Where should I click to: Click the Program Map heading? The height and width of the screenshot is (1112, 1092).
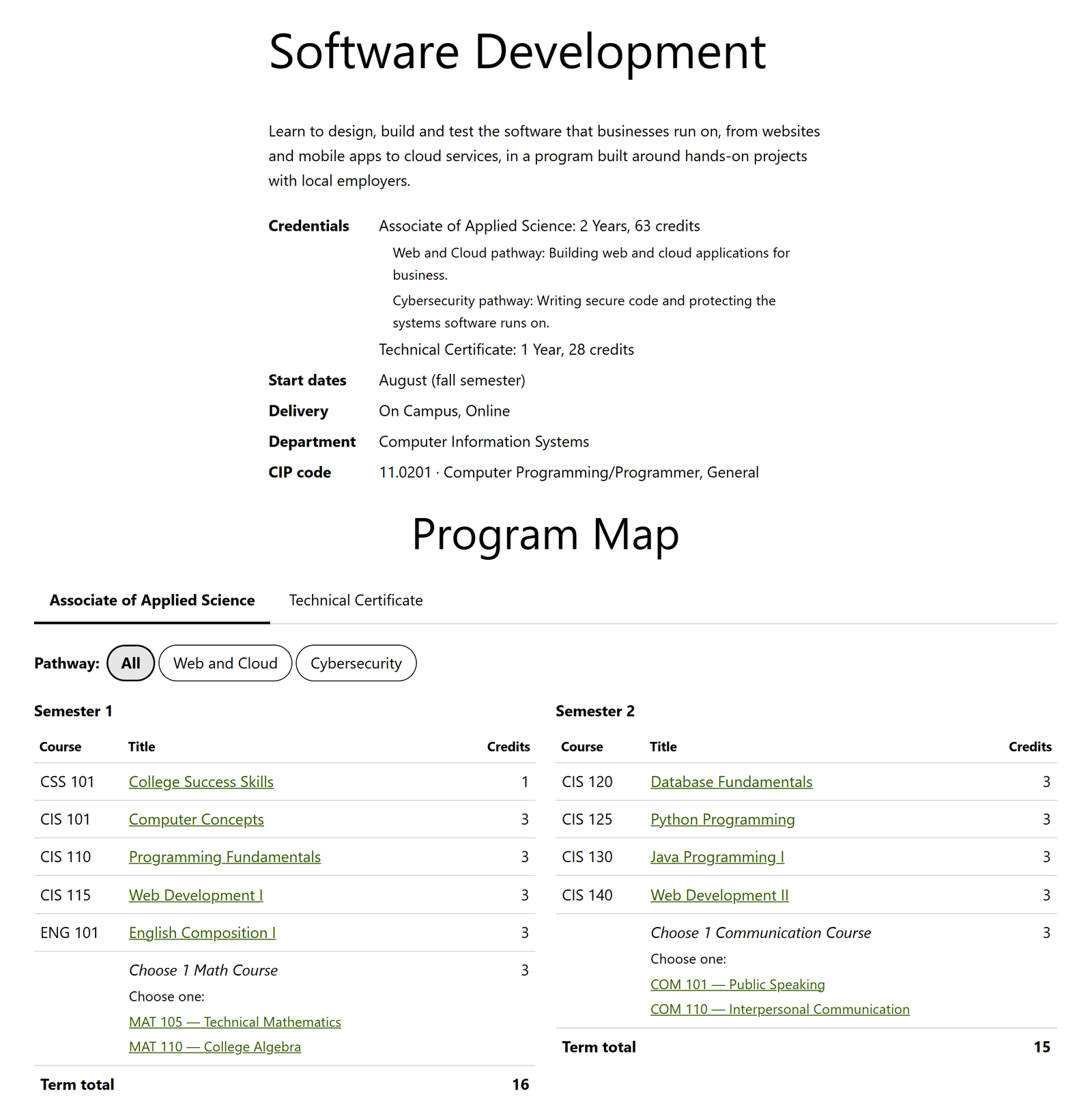546,534
